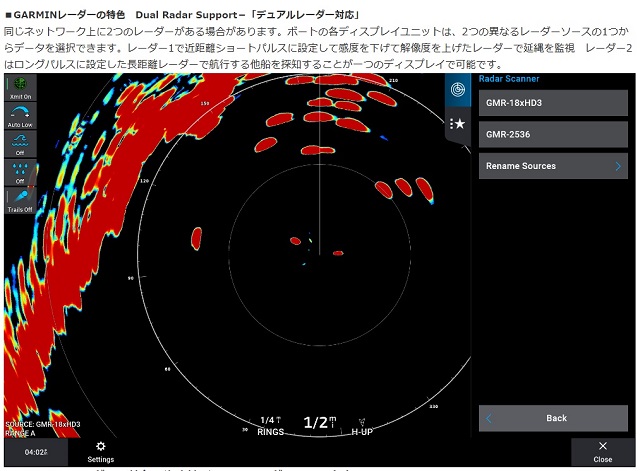Open radar Settings gear
This screenshot has height=471, width=640.
pyautogui.click(x=100, y=452)
